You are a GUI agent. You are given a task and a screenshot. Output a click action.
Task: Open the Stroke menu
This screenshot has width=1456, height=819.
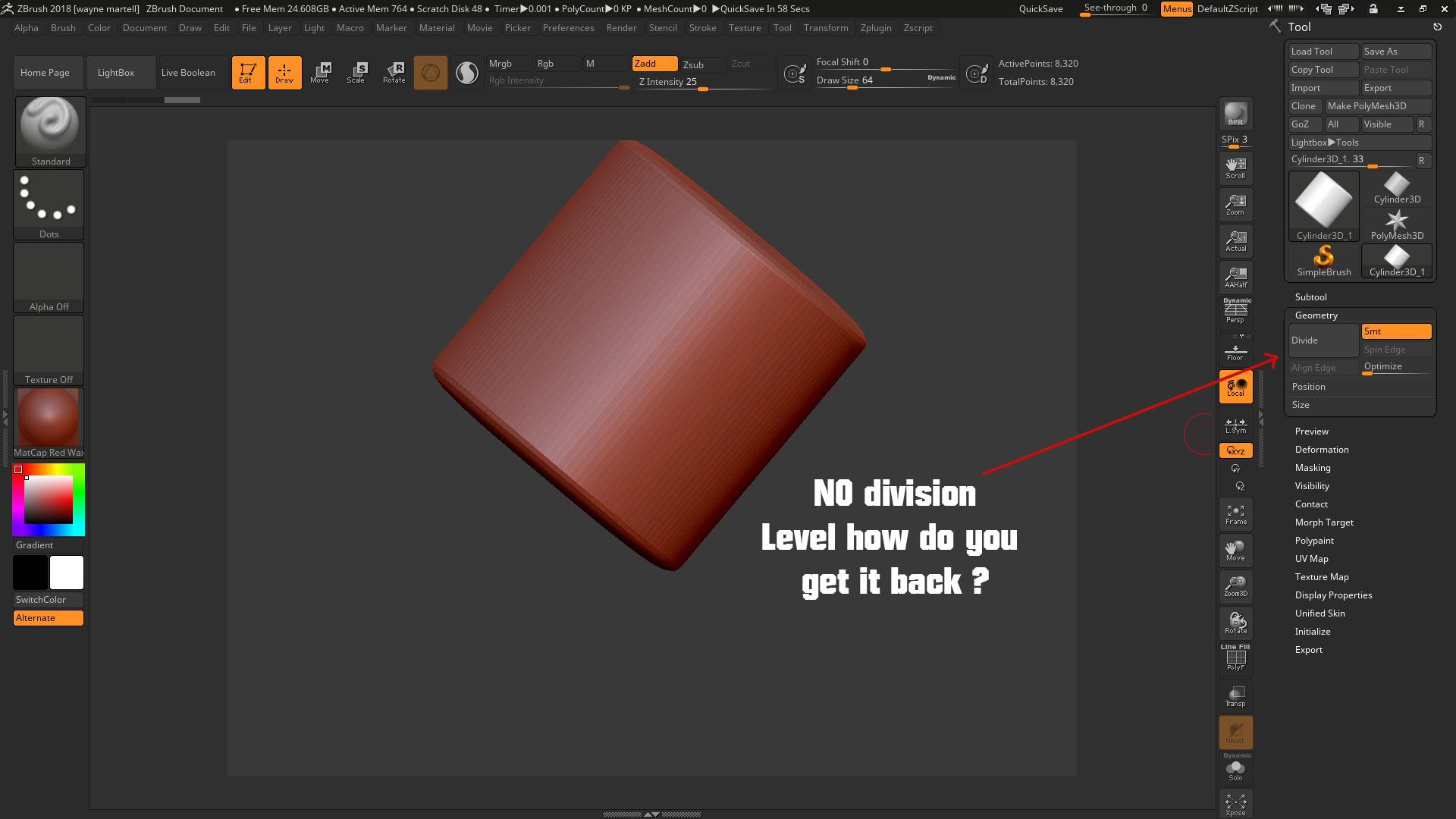(702, 28)
